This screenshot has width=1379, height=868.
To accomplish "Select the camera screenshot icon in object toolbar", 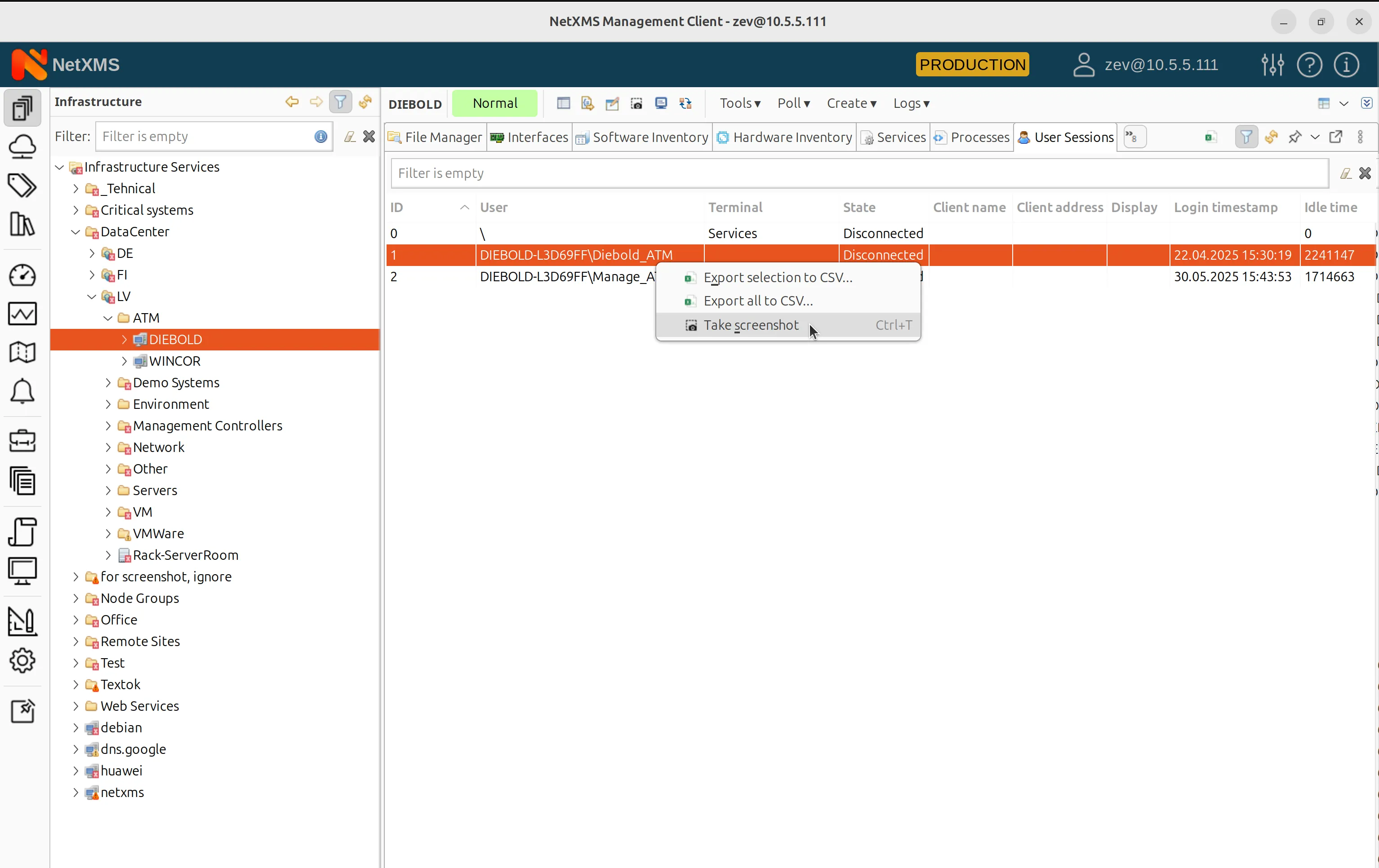I will tap(636, 104).
